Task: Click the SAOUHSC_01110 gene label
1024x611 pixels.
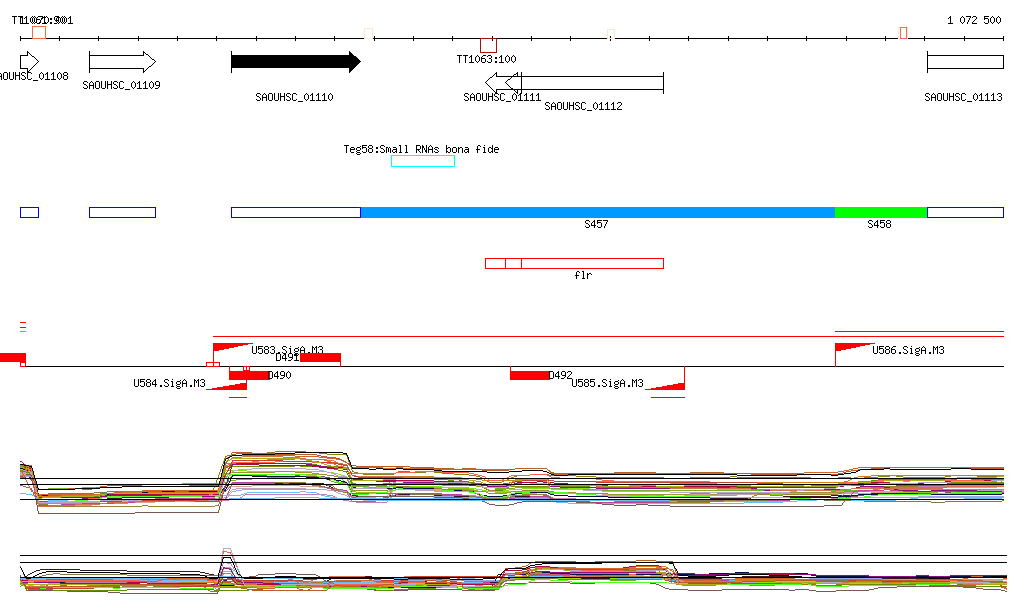Action: 295,97
